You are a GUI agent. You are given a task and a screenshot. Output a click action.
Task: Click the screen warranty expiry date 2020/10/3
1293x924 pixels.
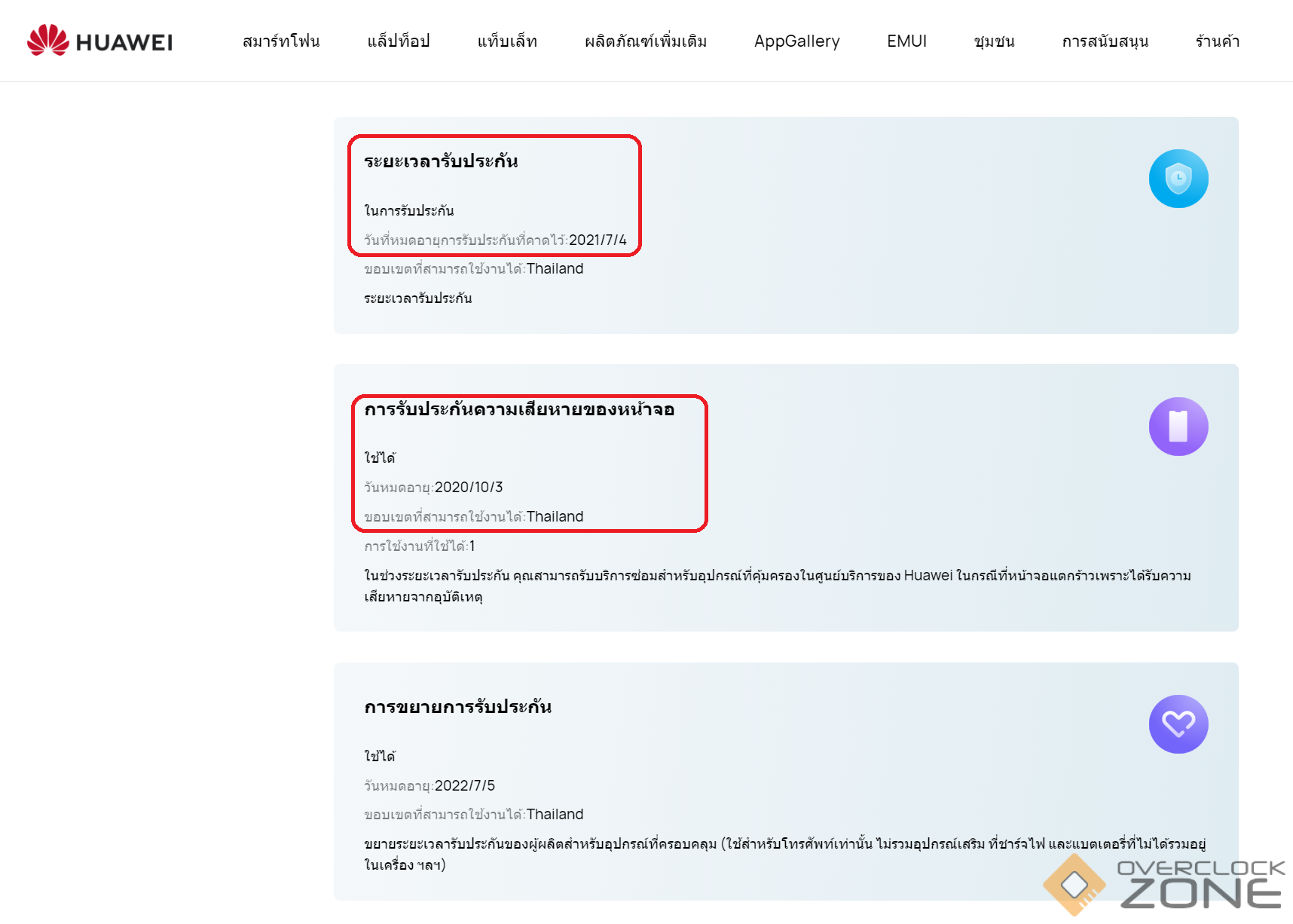coord(469,488)
